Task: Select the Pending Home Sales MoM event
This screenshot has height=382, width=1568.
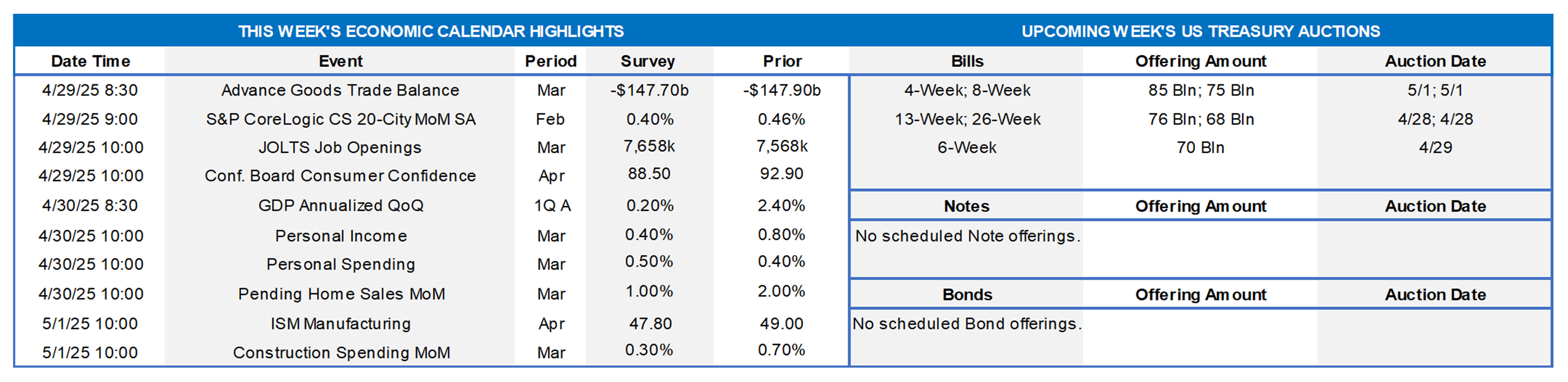Action: point(341,294)
